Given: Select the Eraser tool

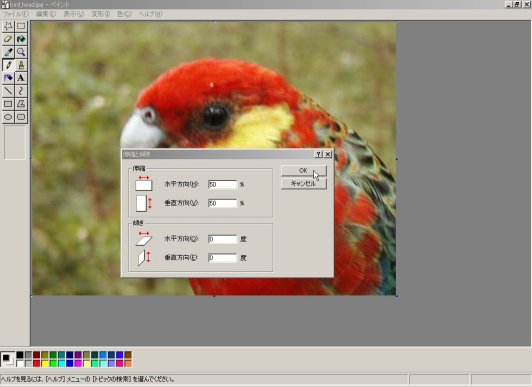Looking at the screenshot, I should pos(8,39).
